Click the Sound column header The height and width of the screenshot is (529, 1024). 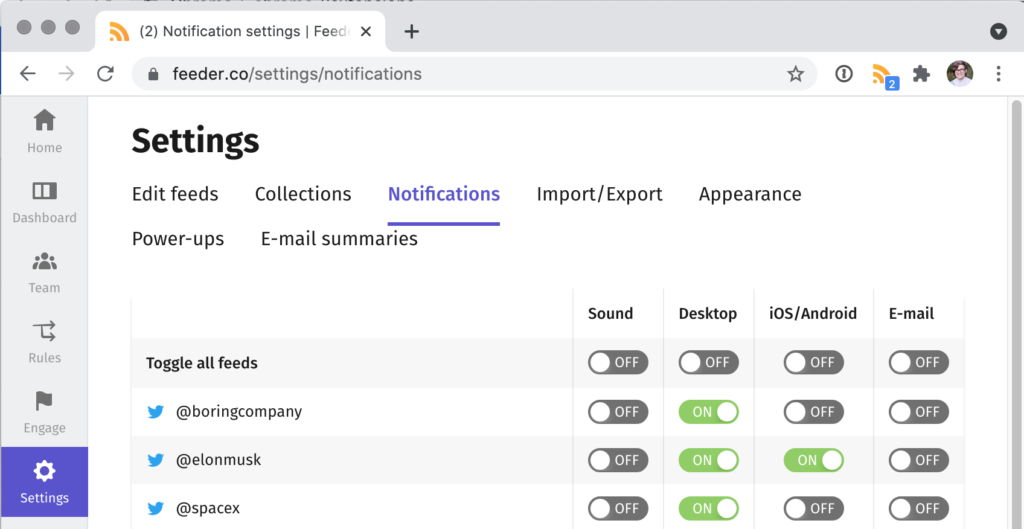611,314
